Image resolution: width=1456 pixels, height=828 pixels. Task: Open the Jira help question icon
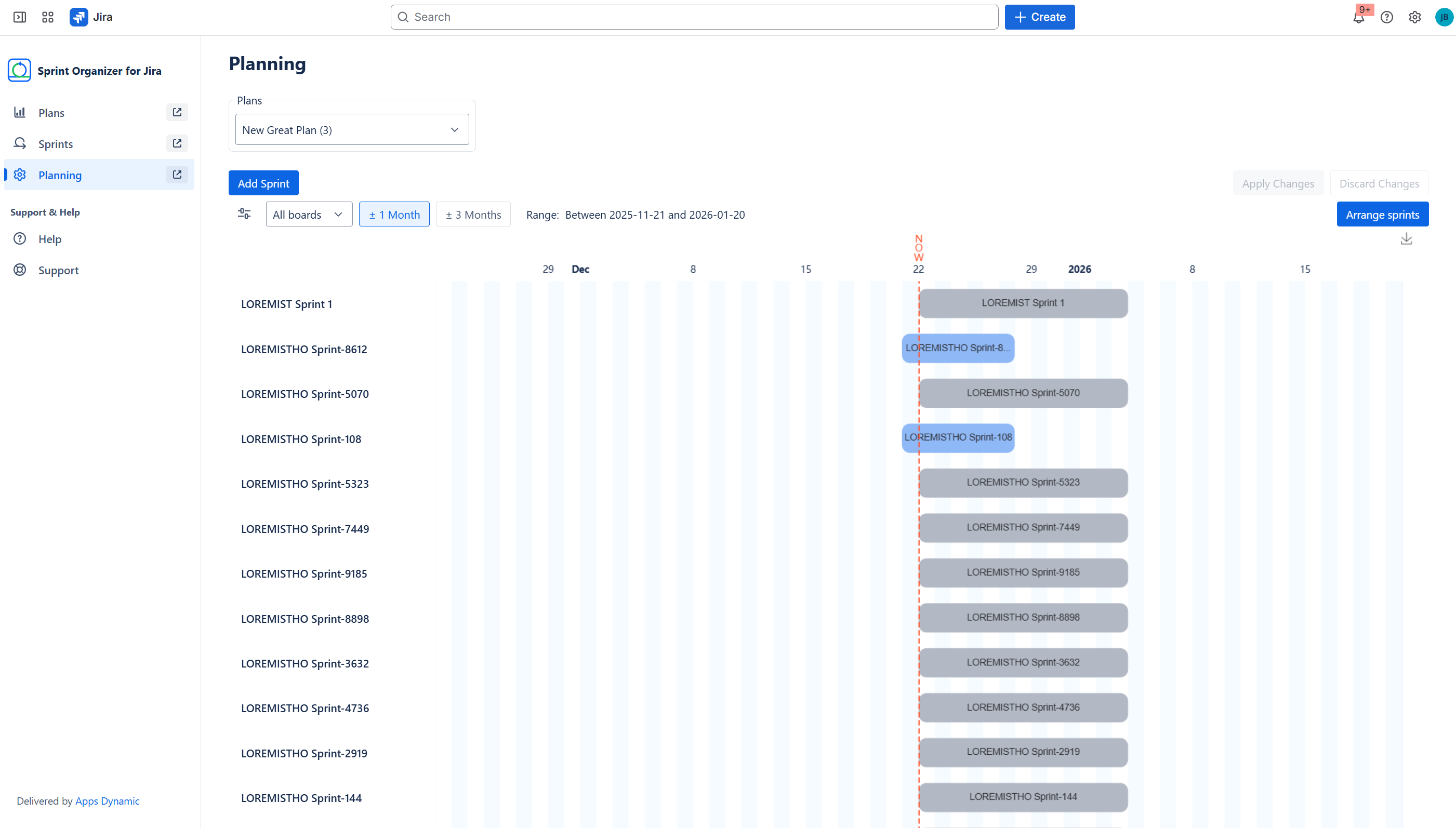[x=1386, y=17]
